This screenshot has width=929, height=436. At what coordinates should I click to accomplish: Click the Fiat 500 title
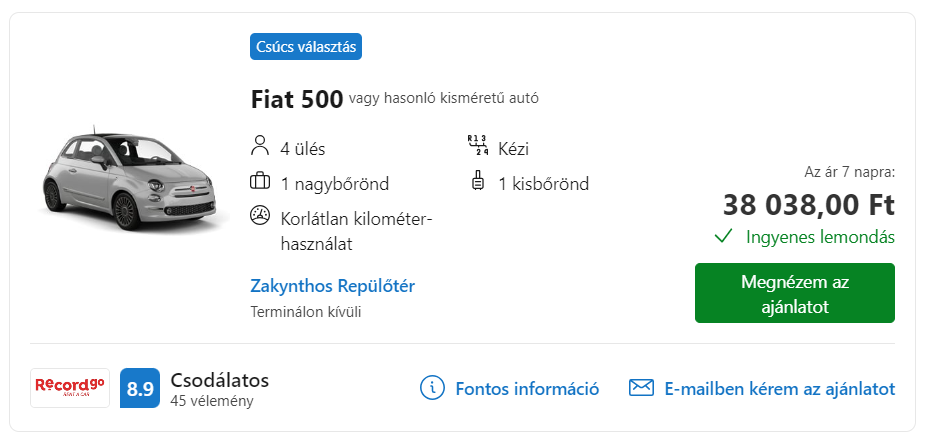[297, 99]
